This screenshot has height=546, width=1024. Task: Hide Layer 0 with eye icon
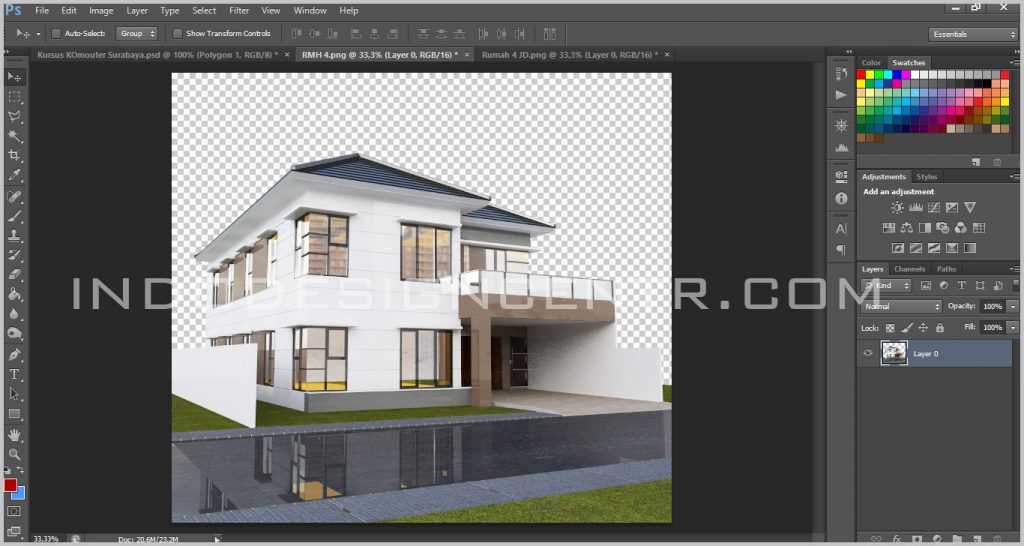click(x=868, y=353)
